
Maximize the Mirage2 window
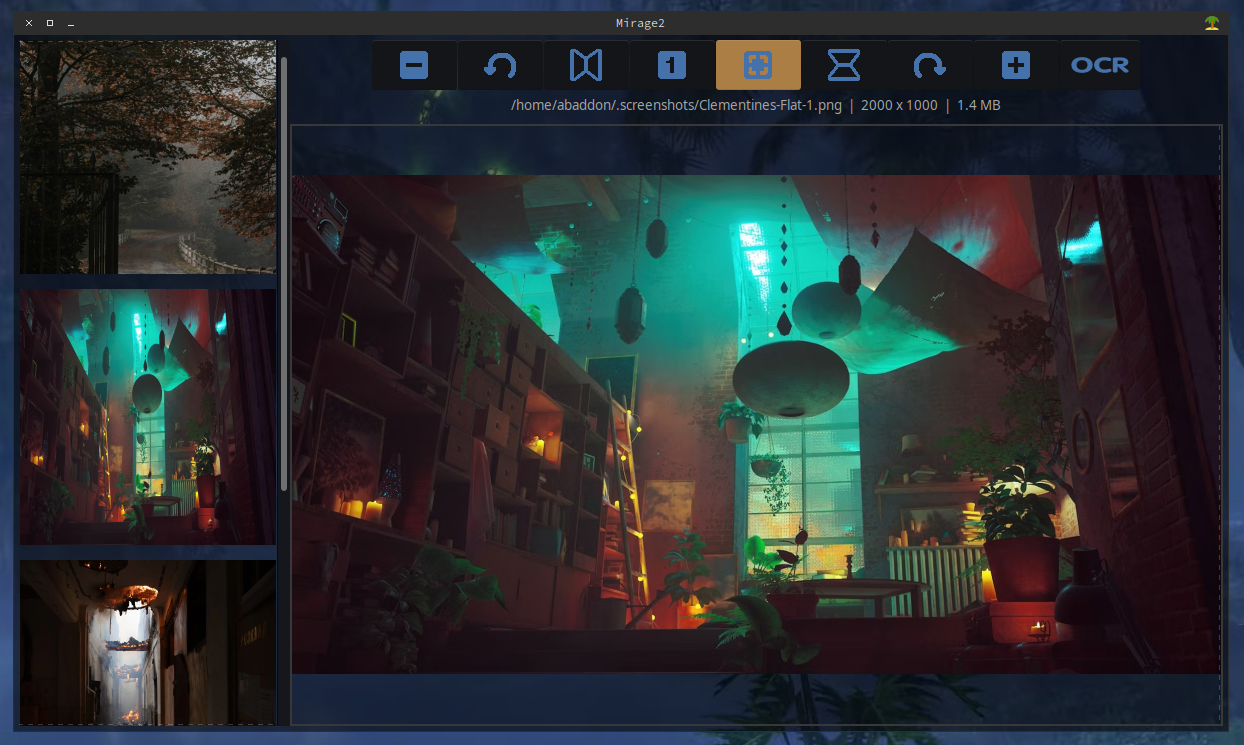pos(50,23)
